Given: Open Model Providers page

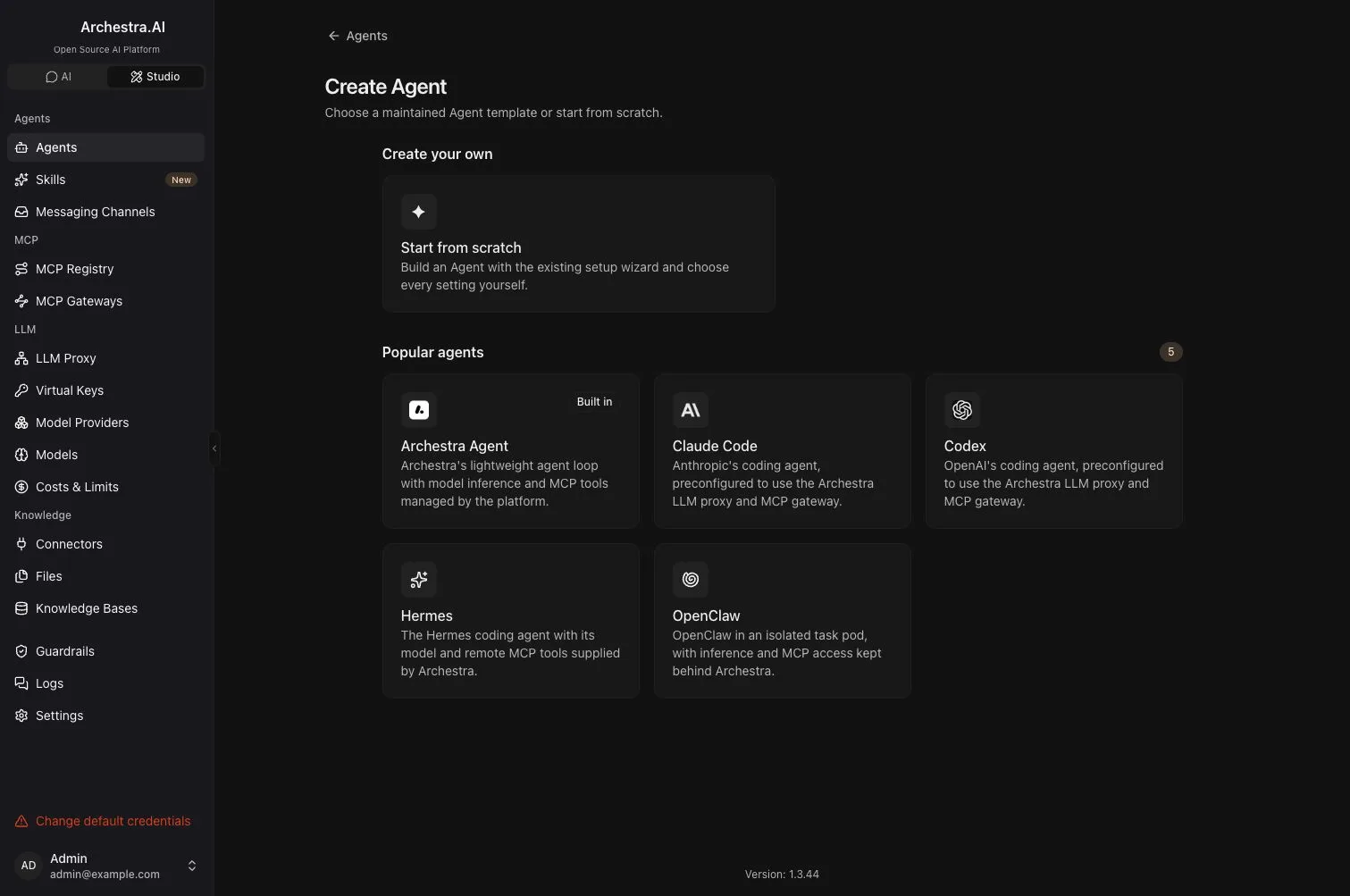Looking at the screenshot, I should point(105,423).
